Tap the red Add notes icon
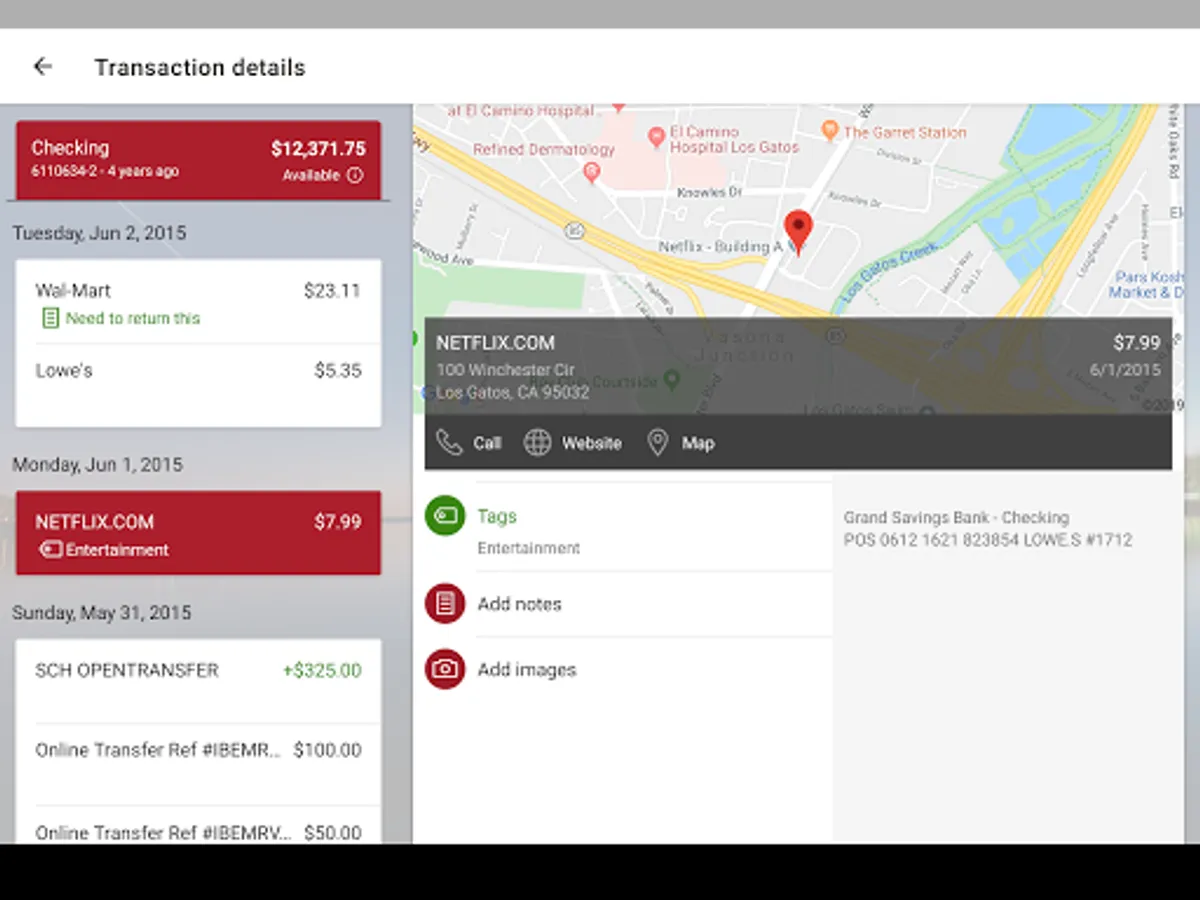The height and width of the screenshot is (900, 1200). click(445, 604)
